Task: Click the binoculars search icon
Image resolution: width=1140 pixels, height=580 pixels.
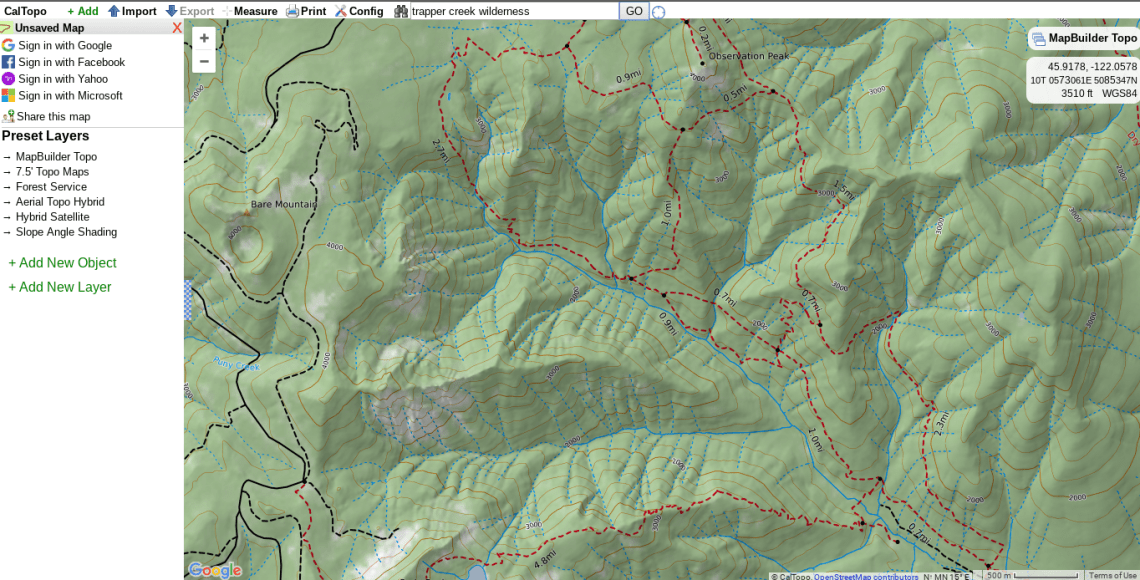Action: tap(401, 11)
